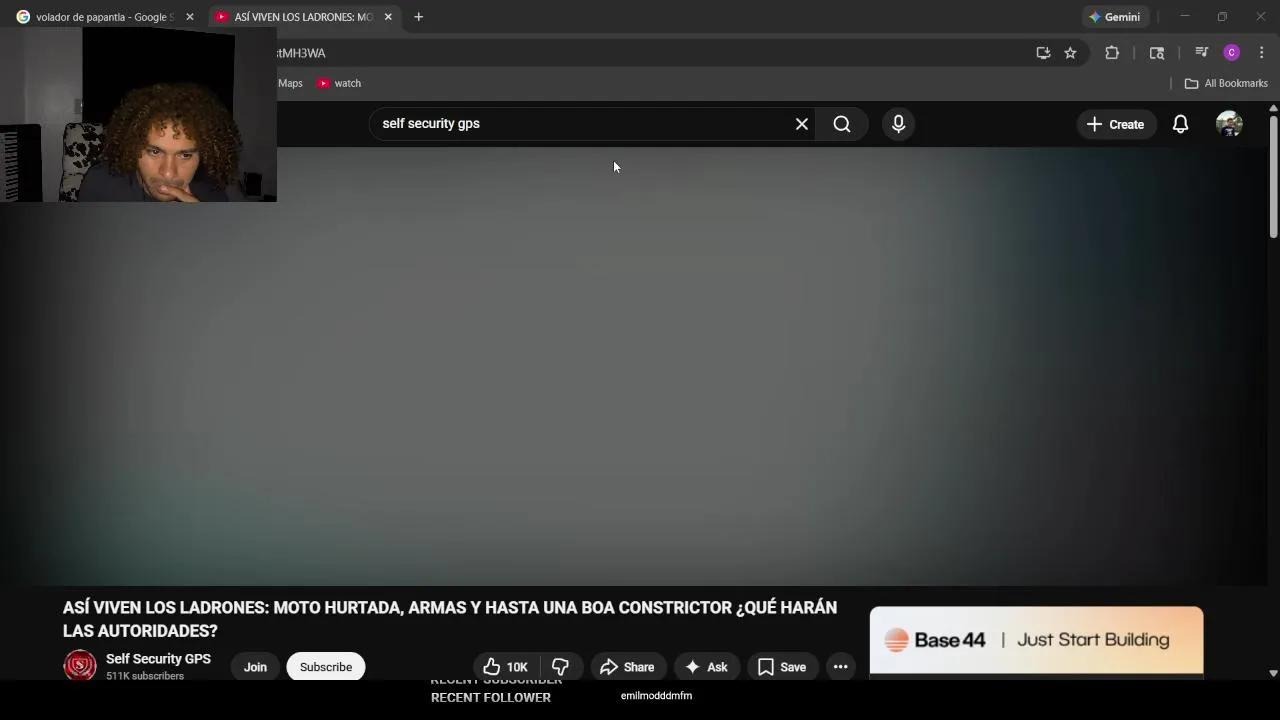Screen dimensions: 1280x720
Task: Open the Maps bookmark
Action: 290,83
